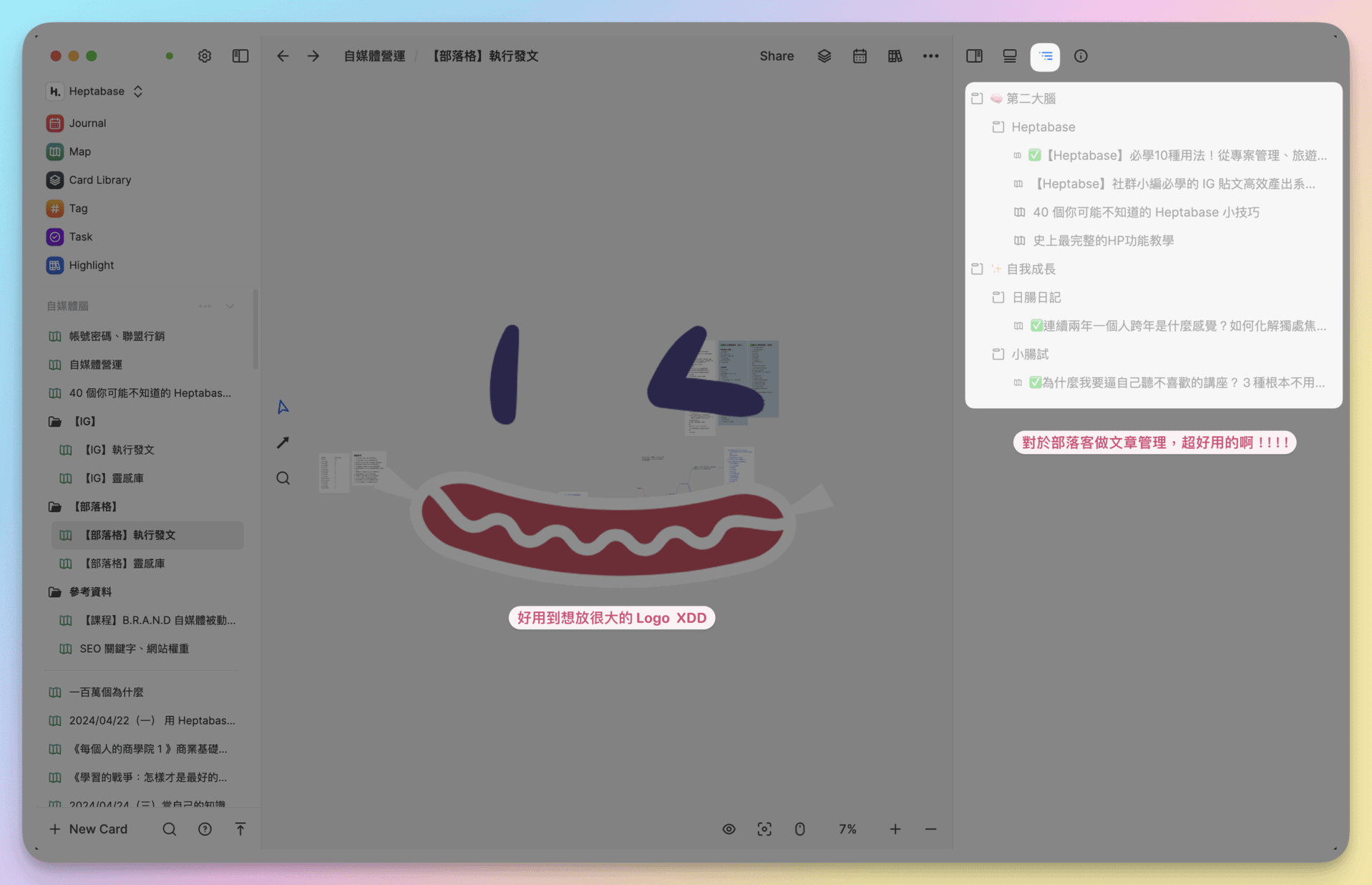The height and width of the screenshot is (885, 1372).
Task: Collapse the 日腸日記 section in outline
Action: tap(998, 297)
